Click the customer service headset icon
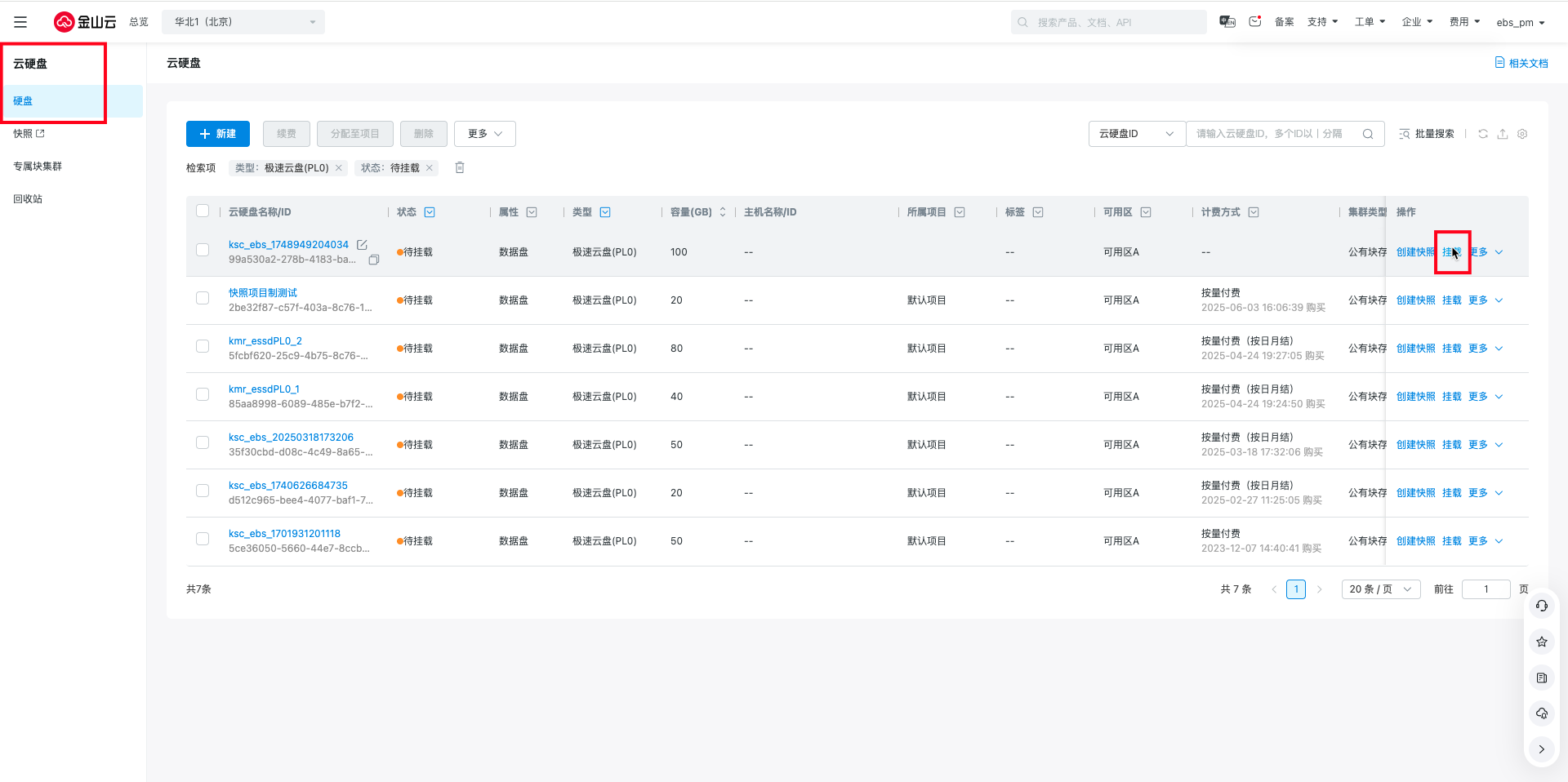Viewport: 1568px width, 782px height. (1542, 606)
